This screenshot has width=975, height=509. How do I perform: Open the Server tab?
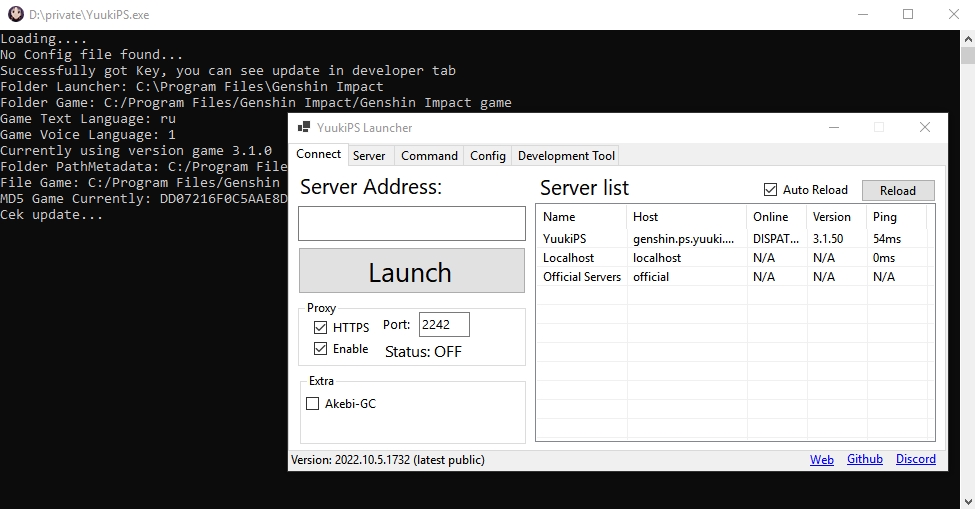[x=369, y=156]
